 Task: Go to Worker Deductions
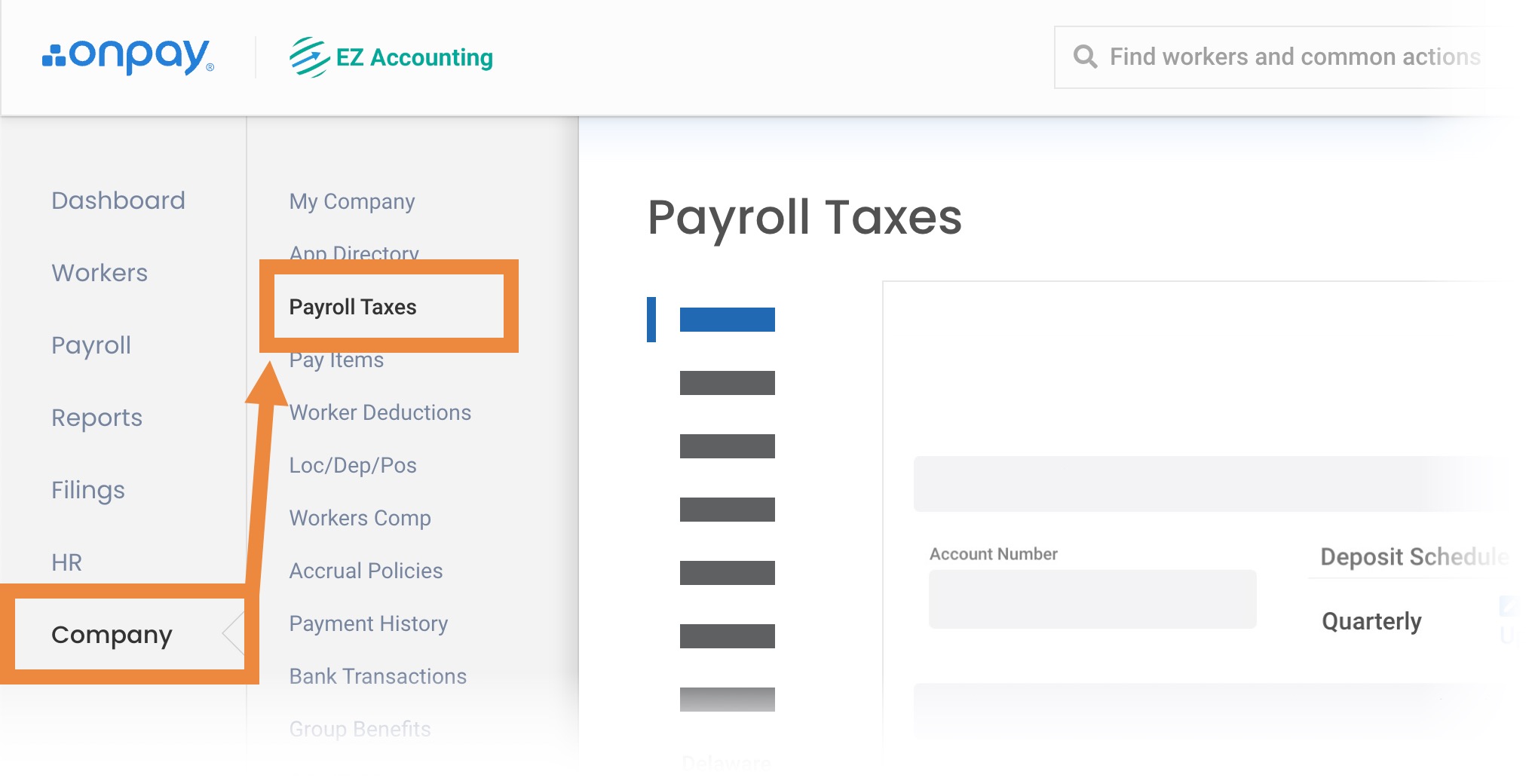(x=380, y=412)
